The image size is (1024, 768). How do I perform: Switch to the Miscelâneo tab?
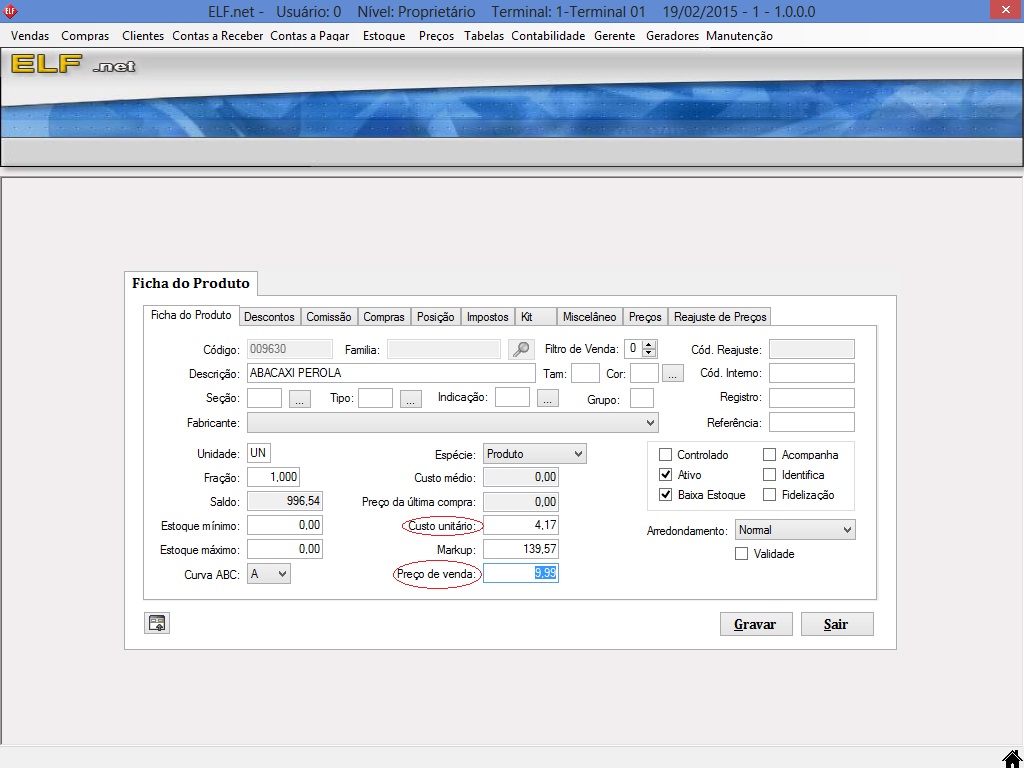(x=590, y=317)
